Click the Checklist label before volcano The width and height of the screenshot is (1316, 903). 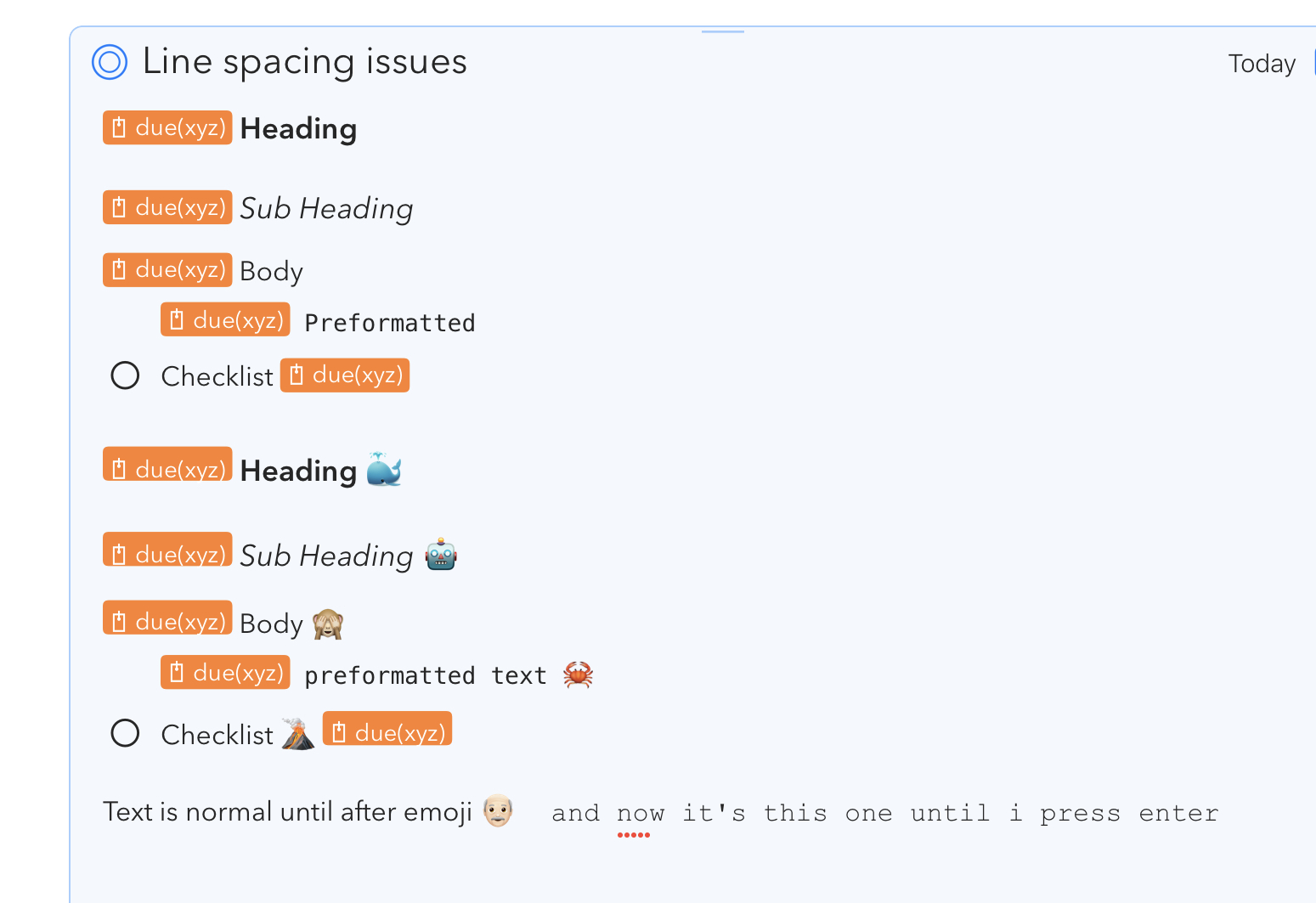coord(217,735)
